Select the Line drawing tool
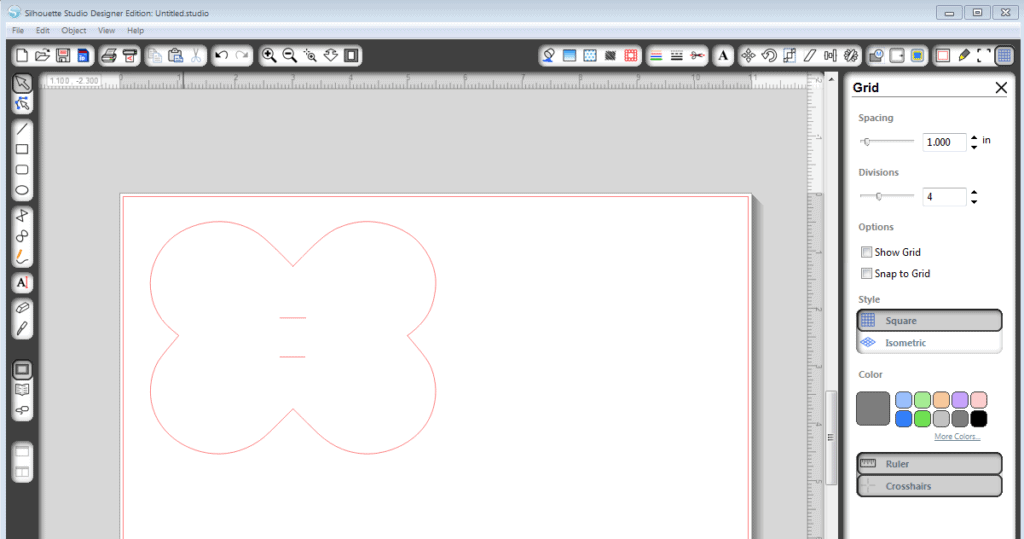 tap(22, 129)
